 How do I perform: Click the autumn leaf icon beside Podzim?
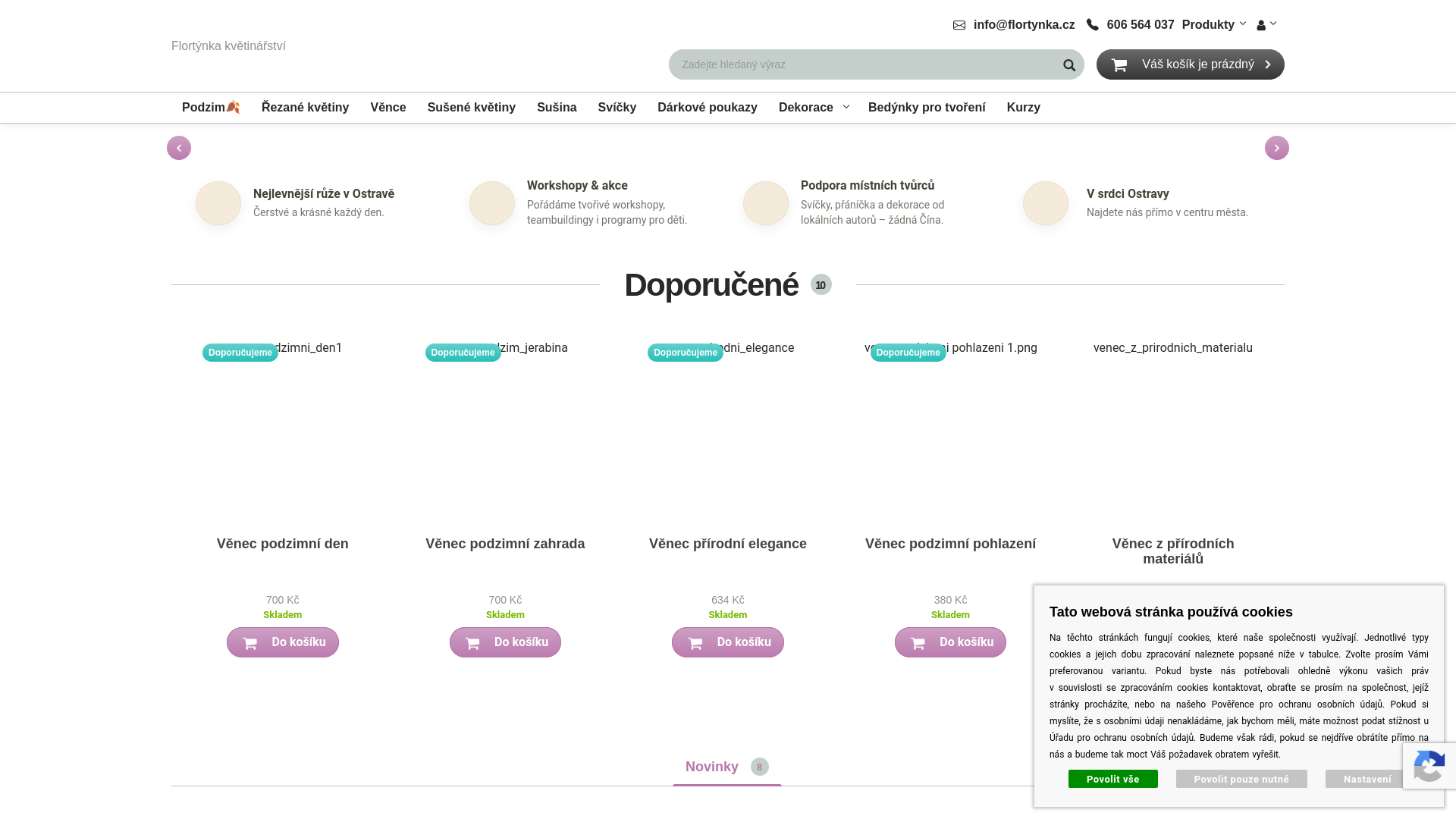click(234, 107)
